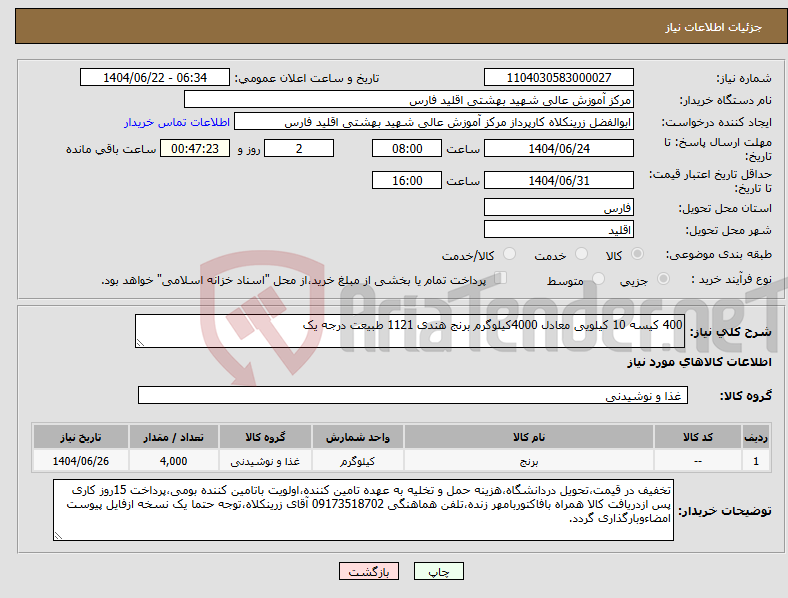Click the 4,000 quantity cell
The image size is (788, 598).
click(x=173, y=461)
